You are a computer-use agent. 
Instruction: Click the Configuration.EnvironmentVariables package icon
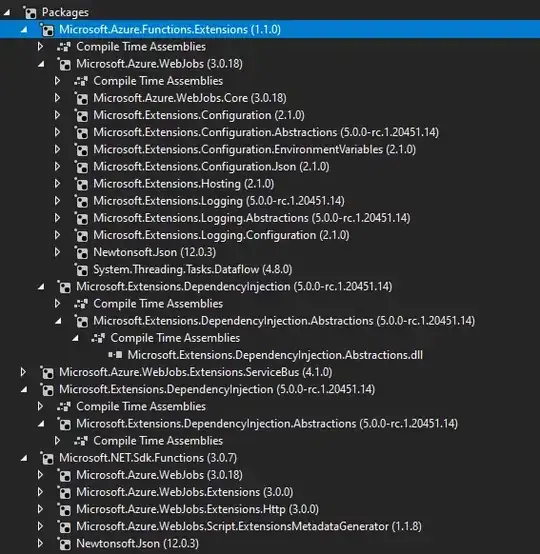(81, 150)
